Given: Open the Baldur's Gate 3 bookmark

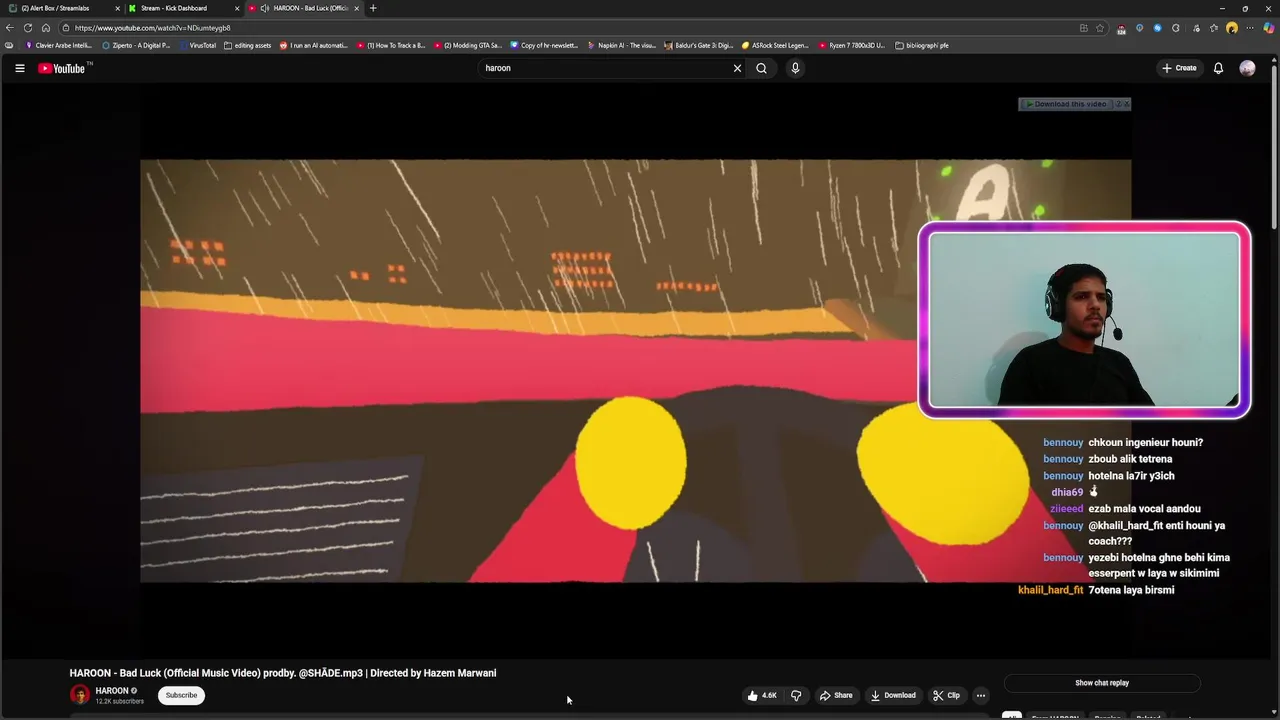Looking at the screenshot, I should (x=698, y=45).
